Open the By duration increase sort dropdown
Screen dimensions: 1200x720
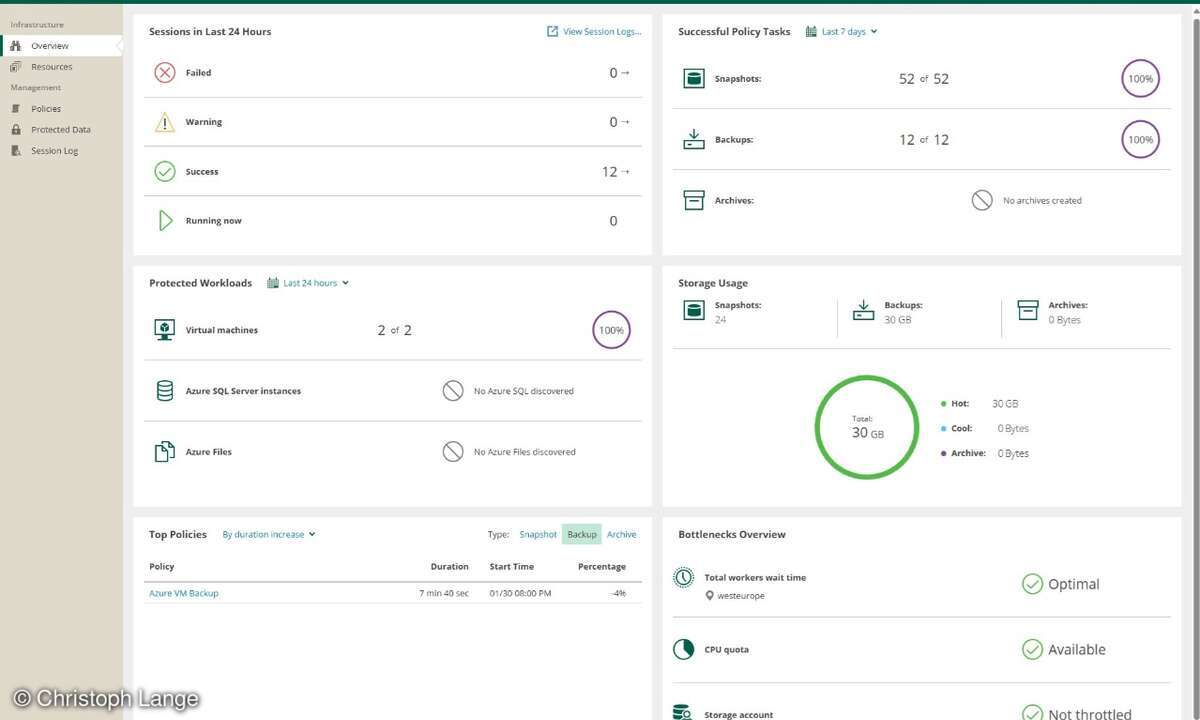coord(269,535)
